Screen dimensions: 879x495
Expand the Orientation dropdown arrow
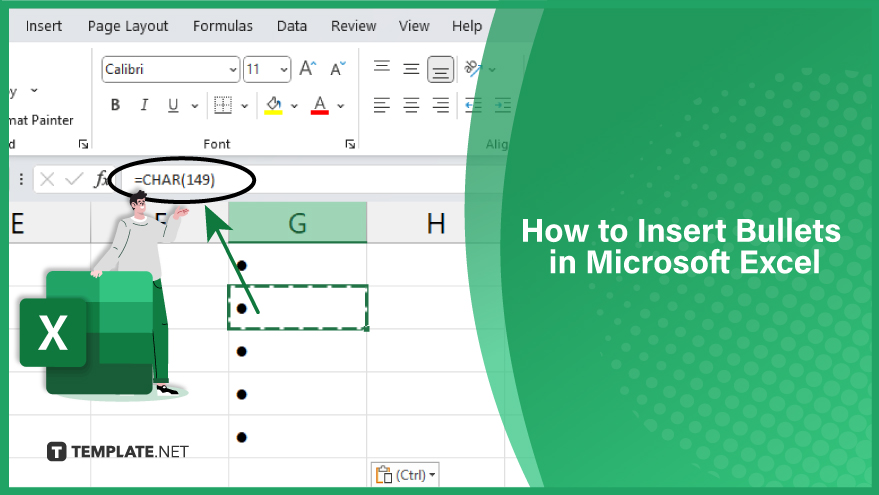click(x=492, y=70)
